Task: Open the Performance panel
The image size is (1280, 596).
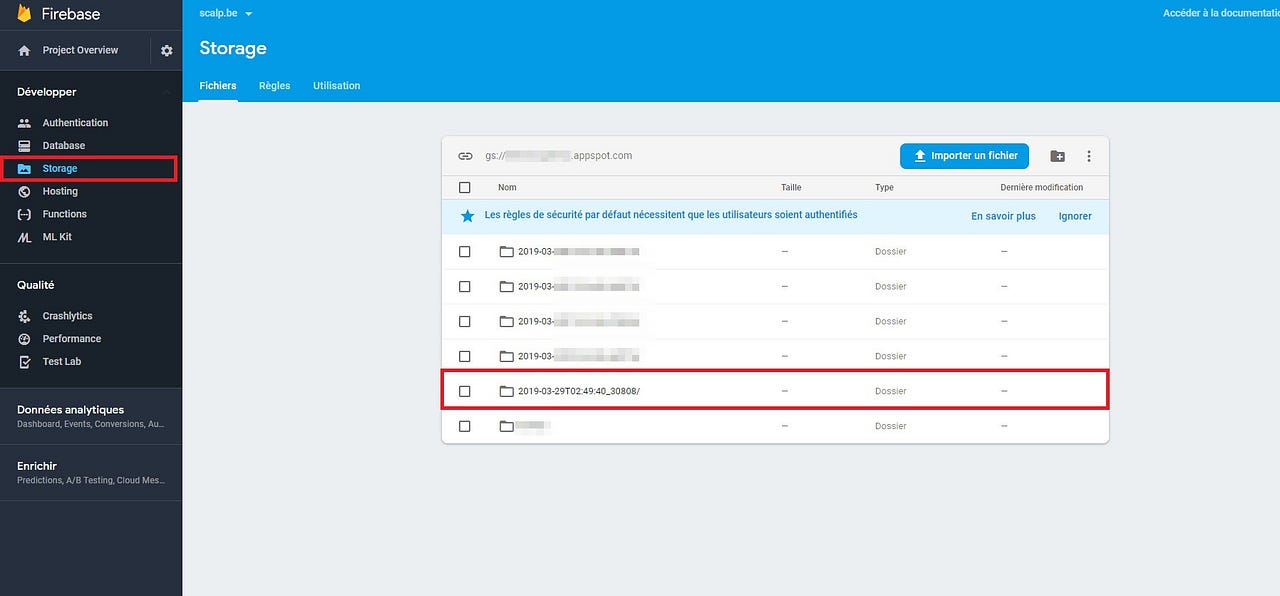Action: click(70, 339)
